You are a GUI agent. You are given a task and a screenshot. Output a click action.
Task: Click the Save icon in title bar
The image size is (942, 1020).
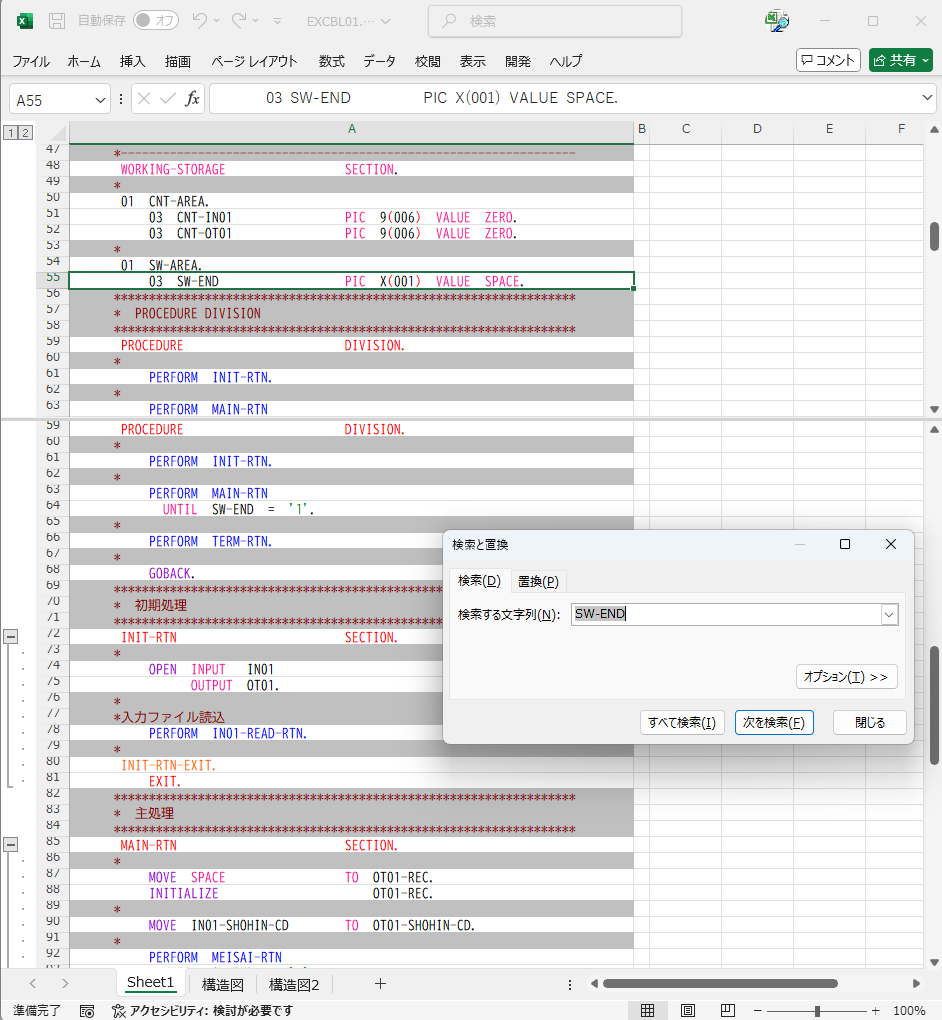point(58,21)
